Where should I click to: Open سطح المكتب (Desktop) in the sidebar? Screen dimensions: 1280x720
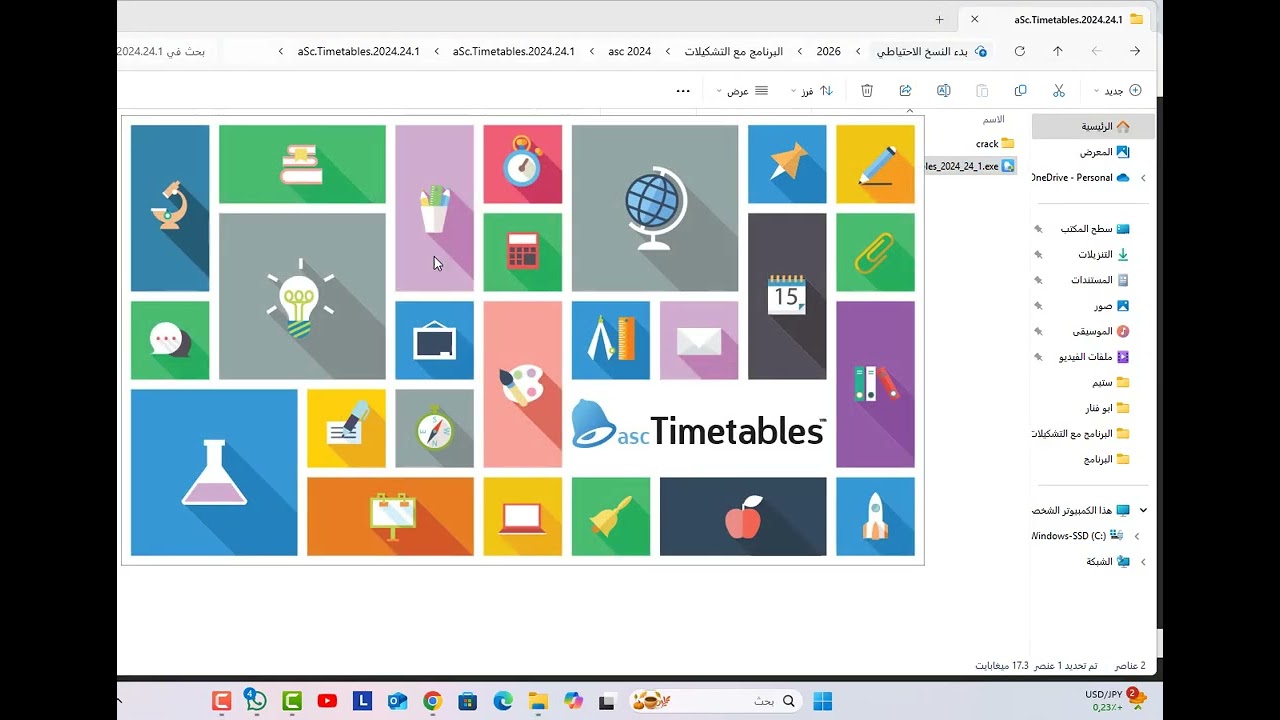[x=1094, y=229]
